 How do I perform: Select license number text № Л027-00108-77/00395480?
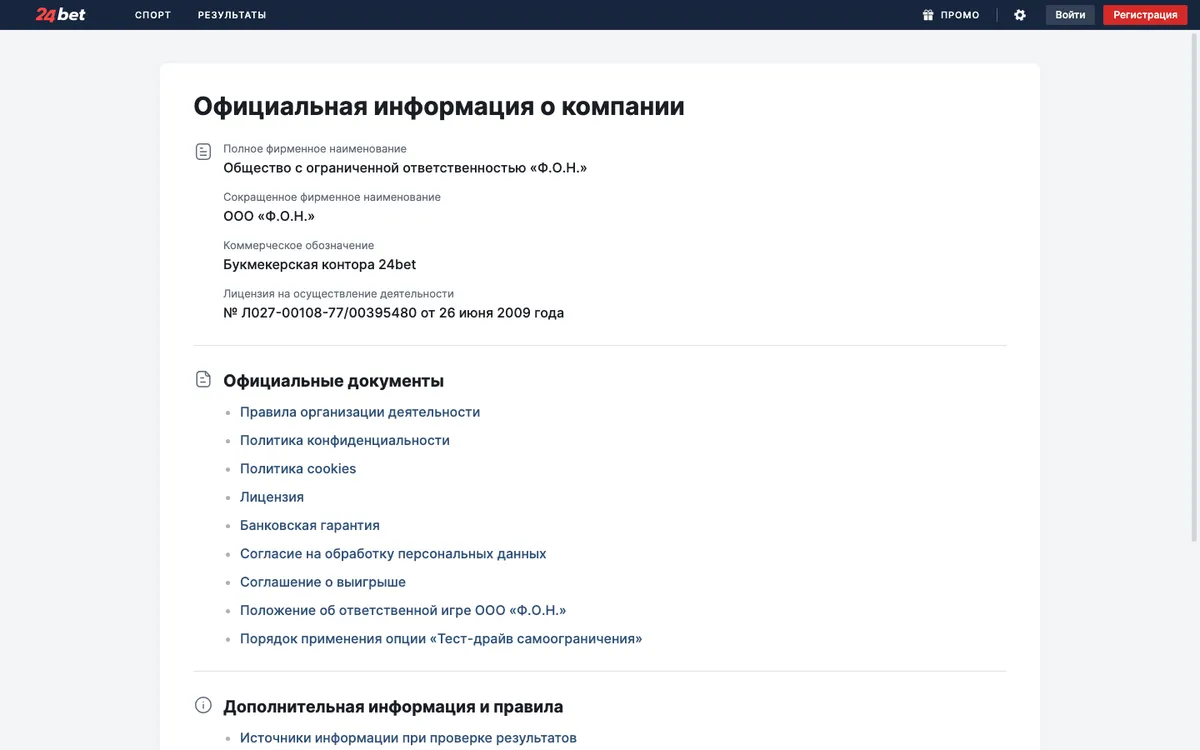(x=320, y=313)
